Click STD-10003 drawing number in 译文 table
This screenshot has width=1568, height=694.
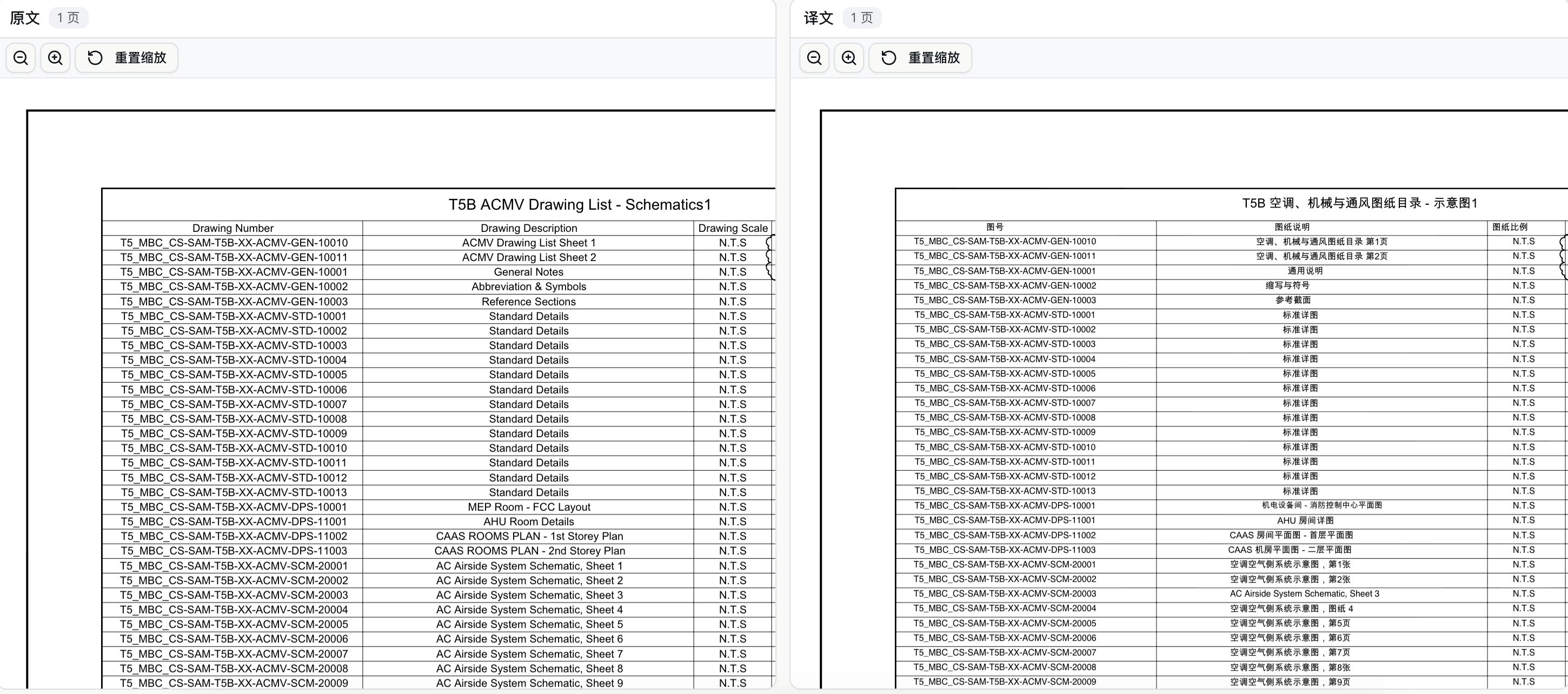1005,344
